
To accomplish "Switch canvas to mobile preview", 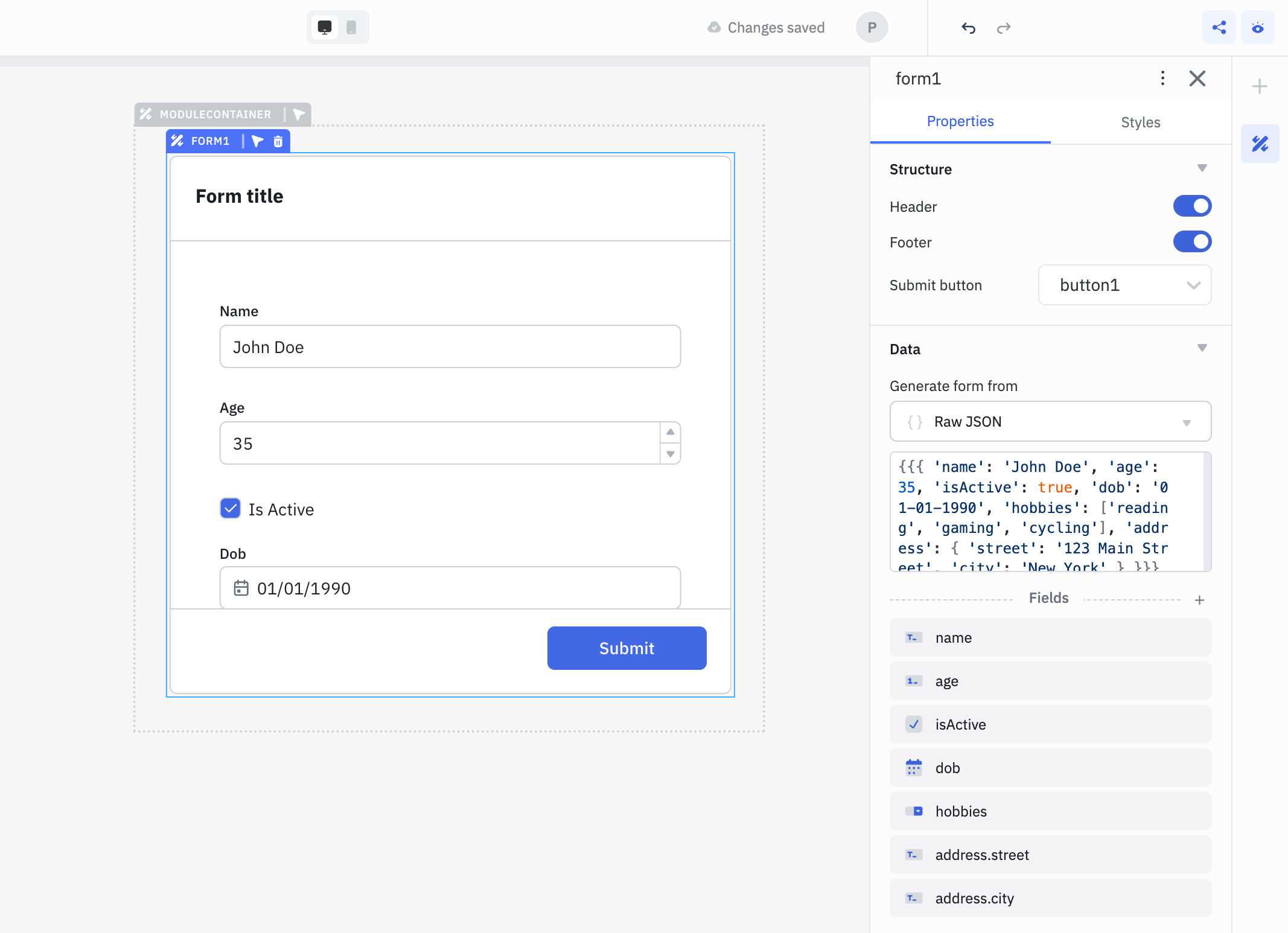I will pos(351,27).
